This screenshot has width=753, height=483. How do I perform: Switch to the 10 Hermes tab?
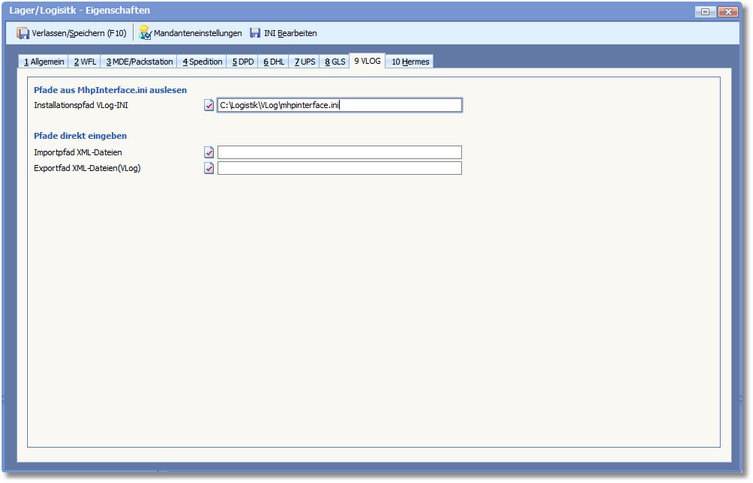410,62
